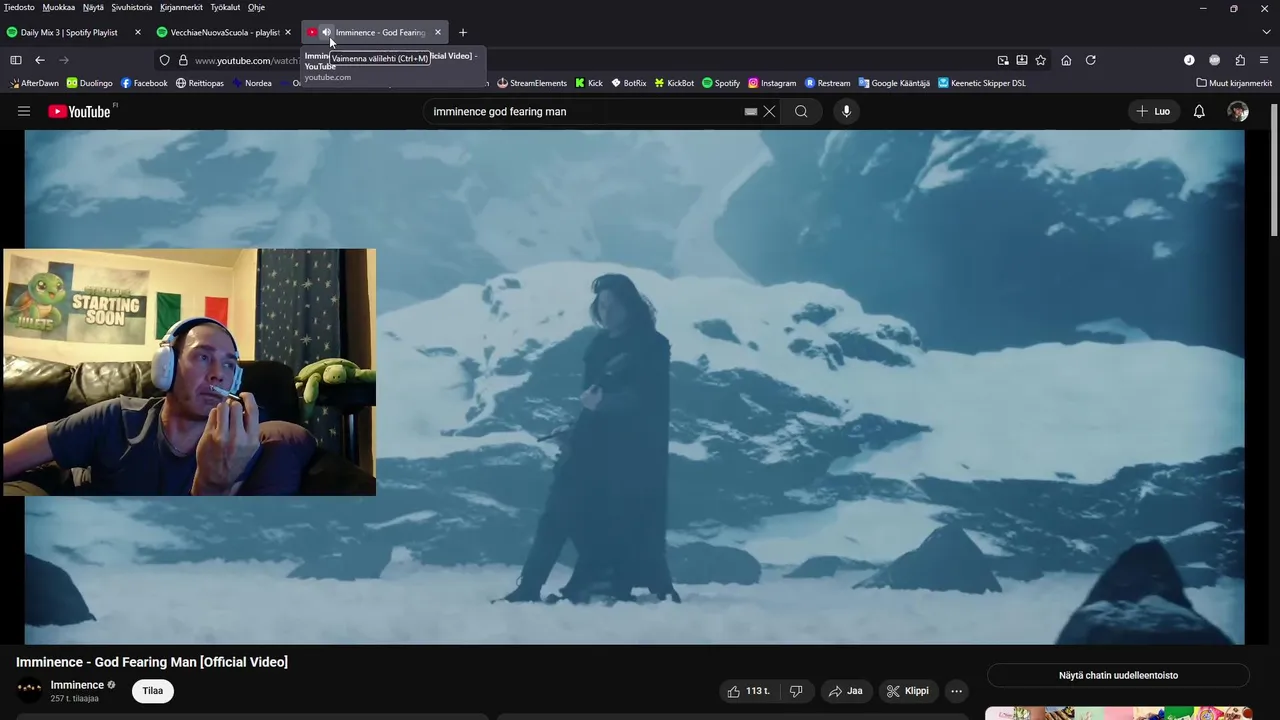
Task: Open on-screen keyboard icon in search box
Action: click(751, 112)
